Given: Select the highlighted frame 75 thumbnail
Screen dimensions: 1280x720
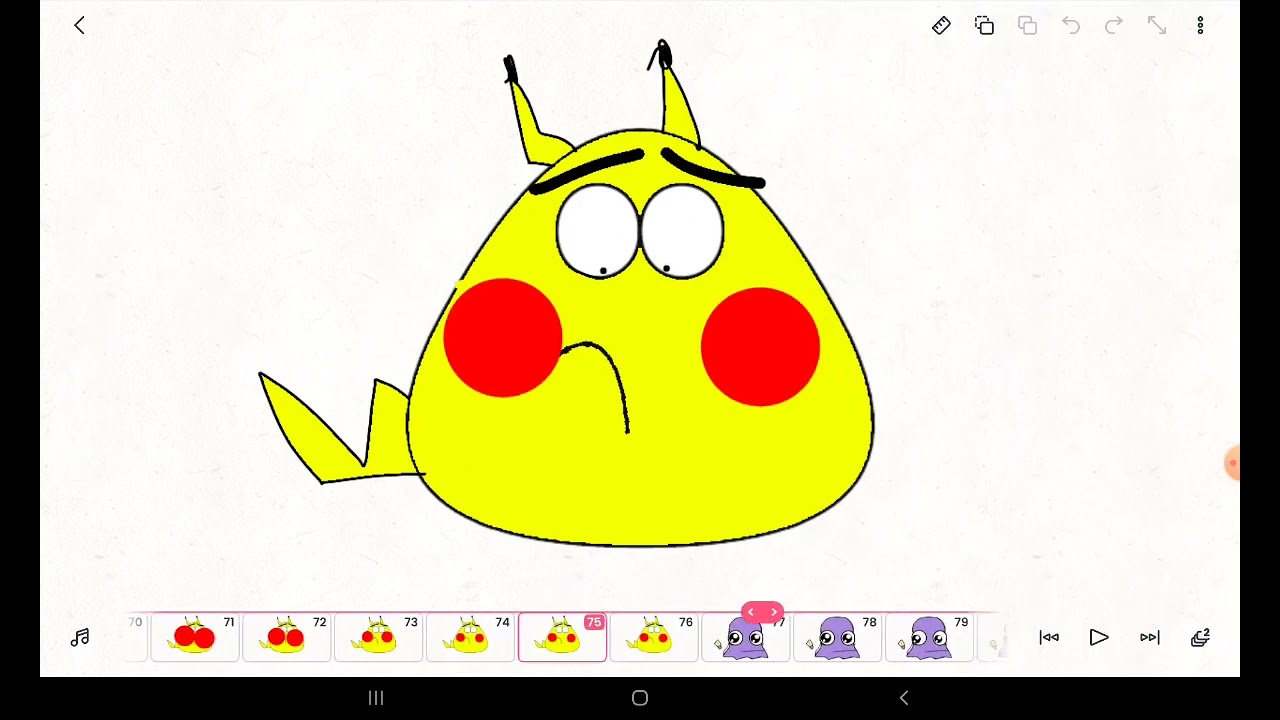Looking at the screenshot, I should pyautogui.click(x=562, y=637).
